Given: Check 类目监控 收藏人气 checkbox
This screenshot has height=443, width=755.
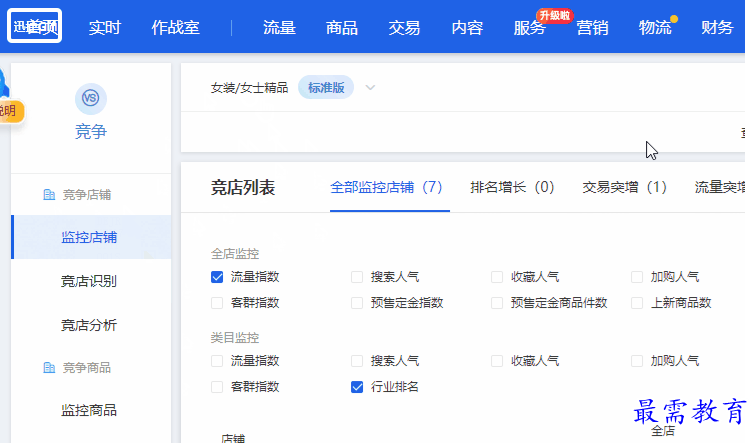Looking at the screenshot, I should click(497, 361).
